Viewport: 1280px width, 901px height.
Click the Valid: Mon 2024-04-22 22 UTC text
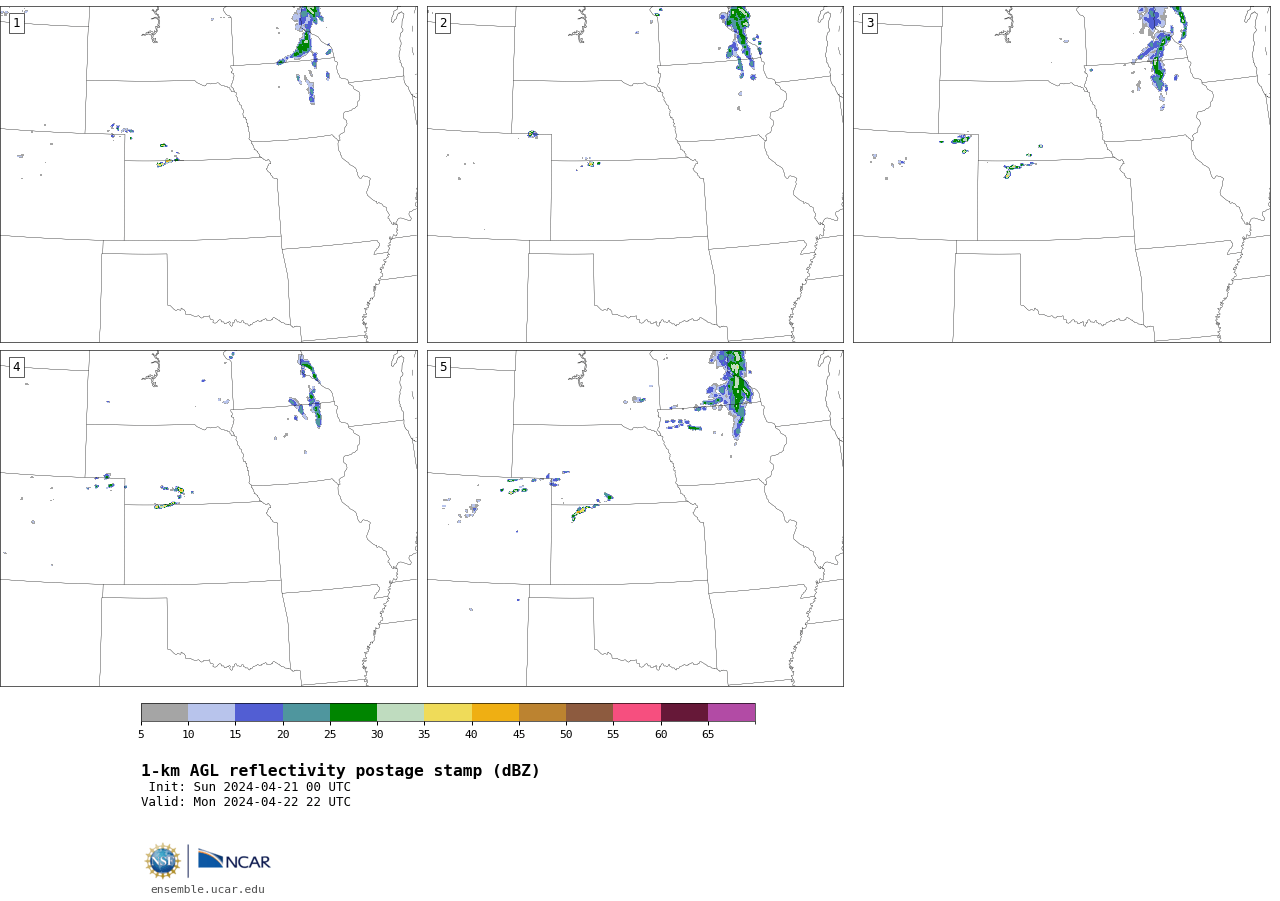click(x=246, y=802)
